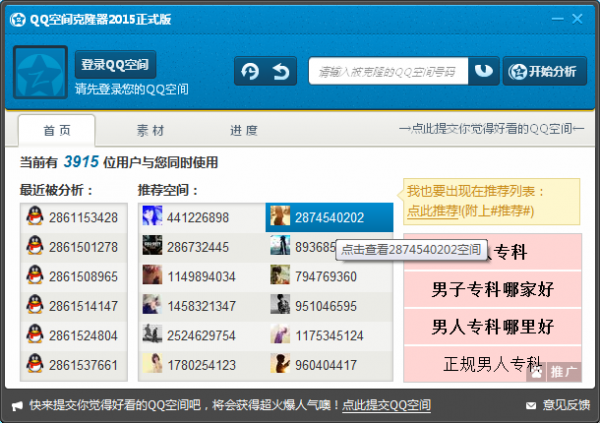This screenshot has width=600, height=423.
Task: Open the dropdown beside the QQ number field
Action: click(x=484, y=71)
